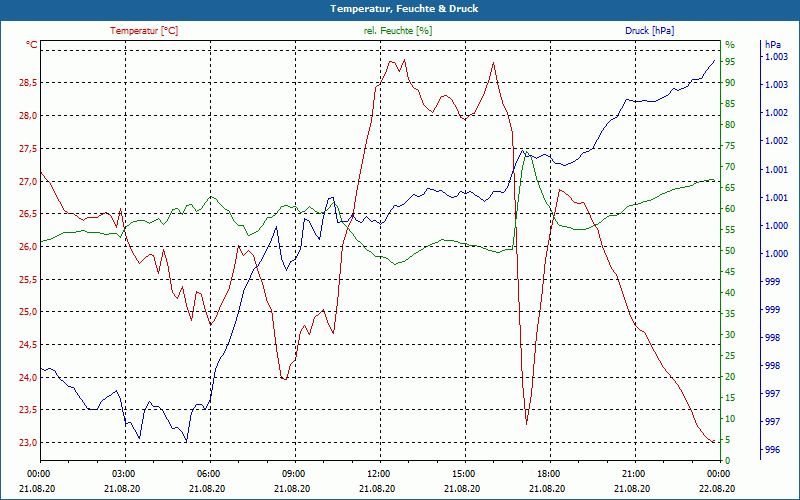The image size is (800, 500).
Task: Click the '35' value on humidity axis
Action: [730, 314]
